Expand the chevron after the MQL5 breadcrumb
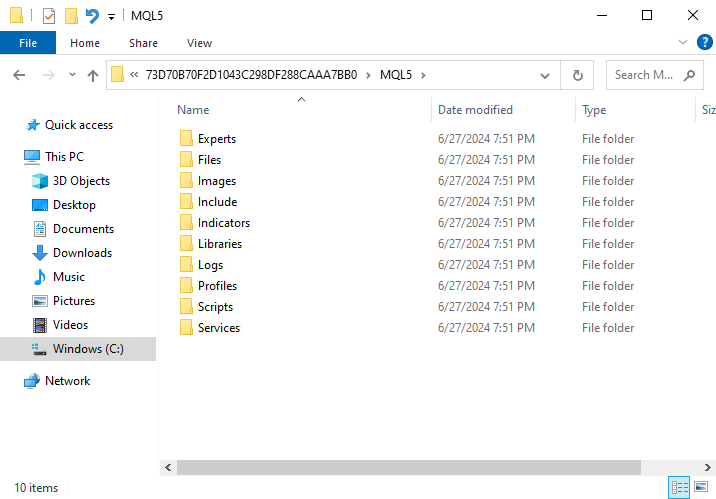Image resolution: width=716 pixels, height=499 pixels. tap(423, 75)
